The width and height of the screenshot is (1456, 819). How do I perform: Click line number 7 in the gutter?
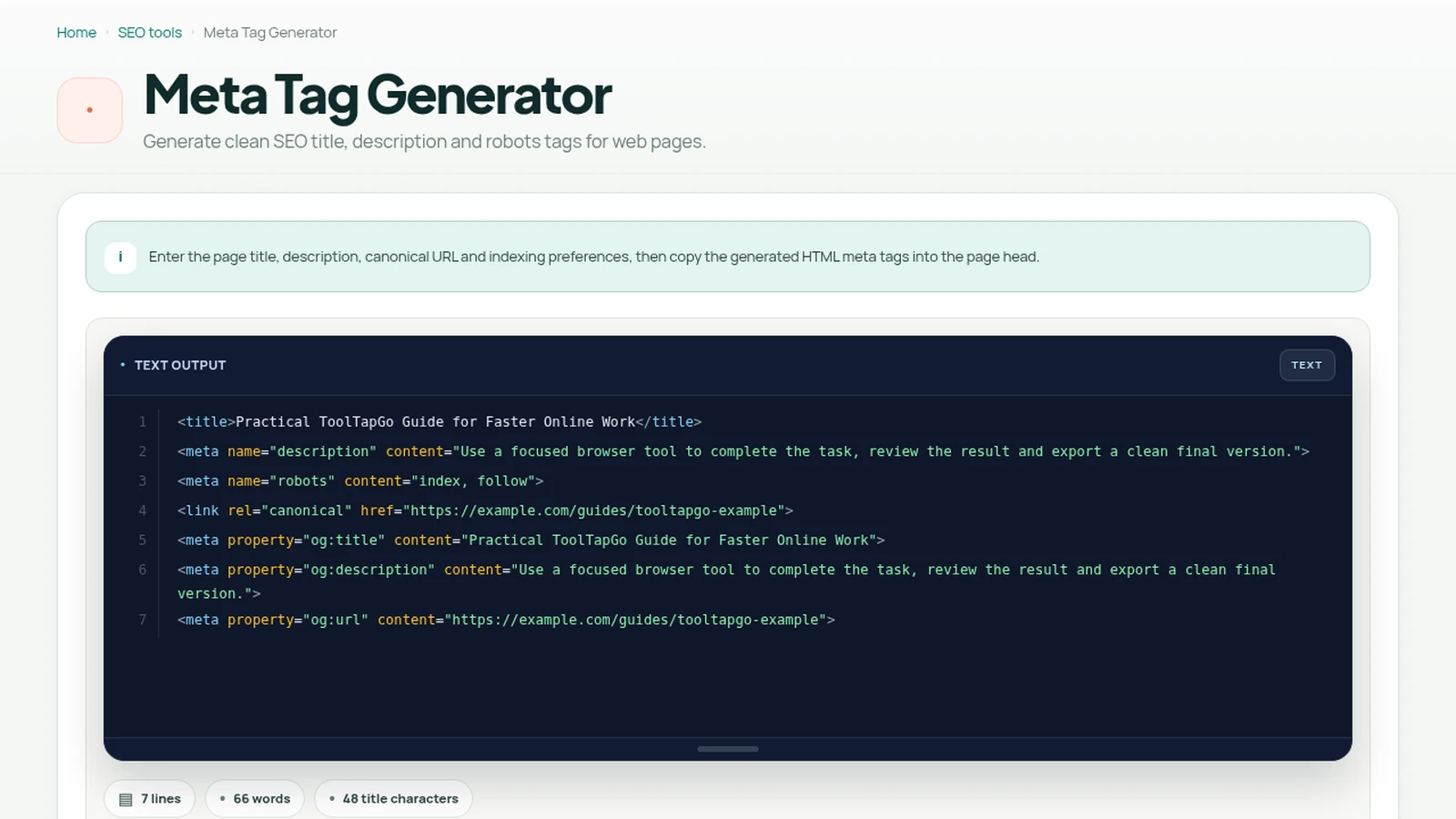(x=142, y=620)
